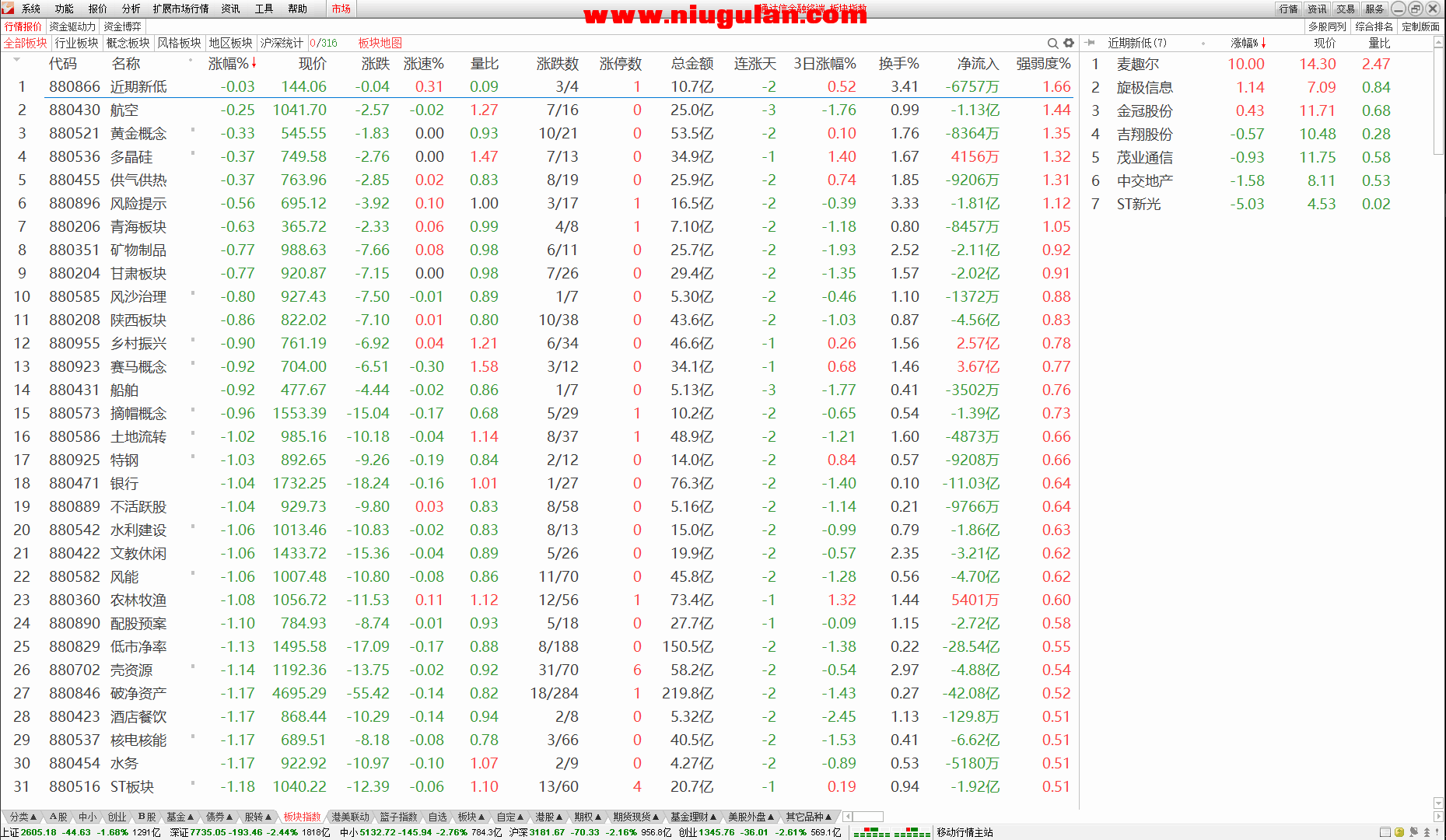Viewport: 1446px width, 840px height.
Task: Sort by 涨幅% red arrow in the main table
Action: pos(254,63)
